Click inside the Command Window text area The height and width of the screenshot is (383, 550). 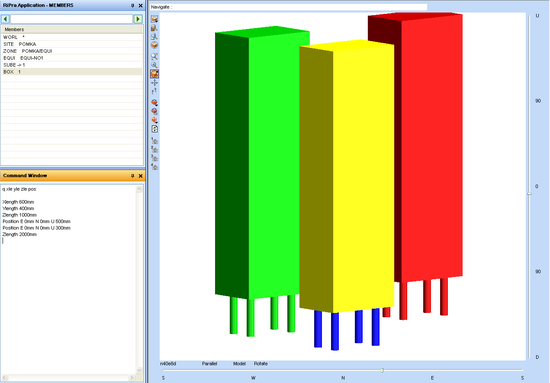pos(68,281)
